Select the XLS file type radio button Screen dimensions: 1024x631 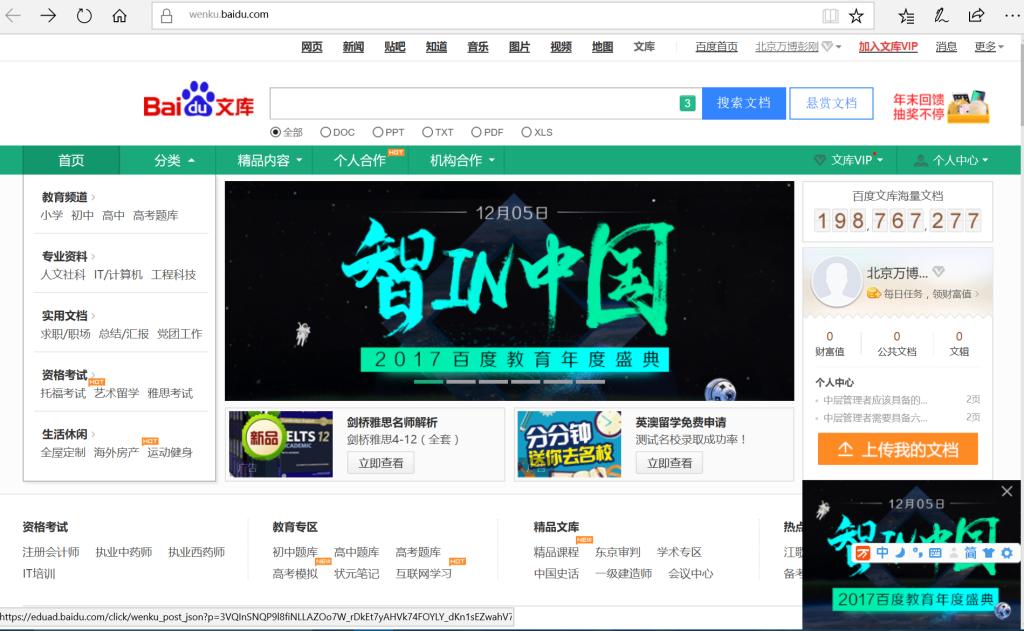(x=526, y=132)
